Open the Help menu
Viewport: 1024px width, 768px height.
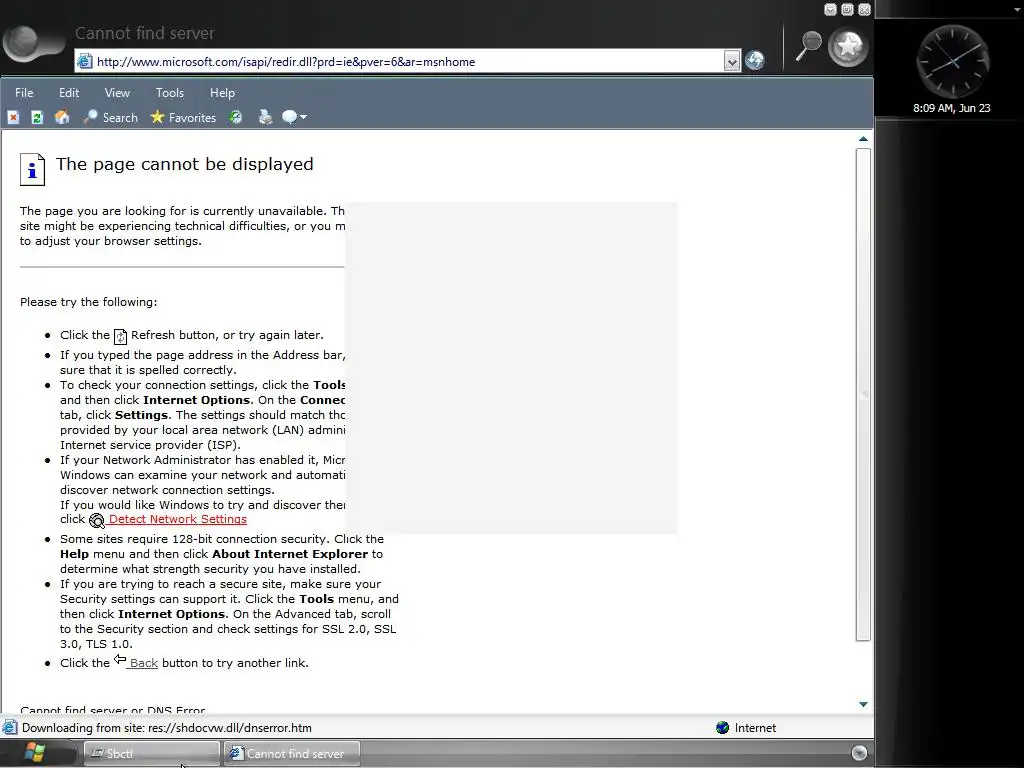coord(222,93)
